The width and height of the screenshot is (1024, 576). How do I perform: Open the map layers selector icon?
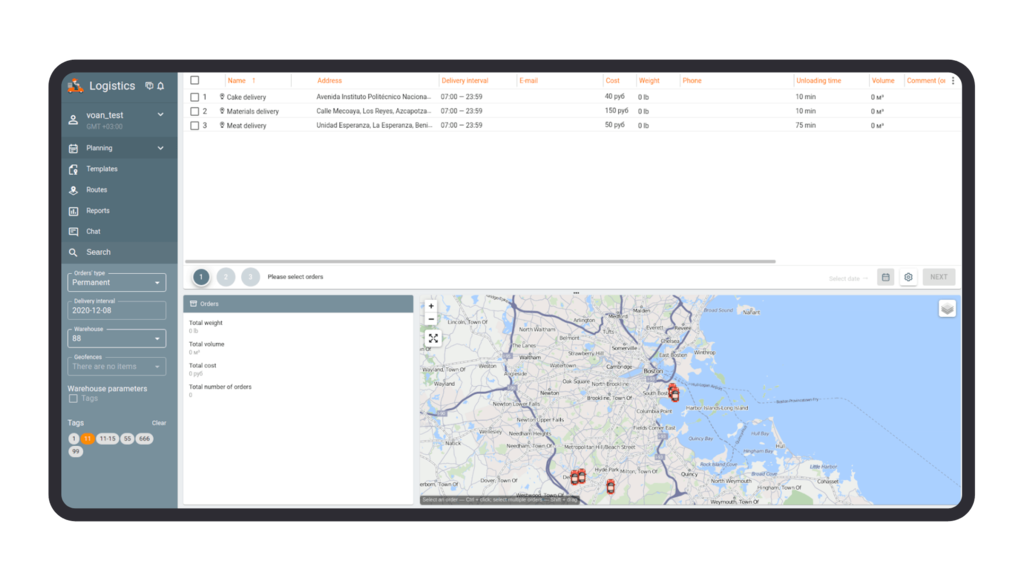click(x=947, y=308)
